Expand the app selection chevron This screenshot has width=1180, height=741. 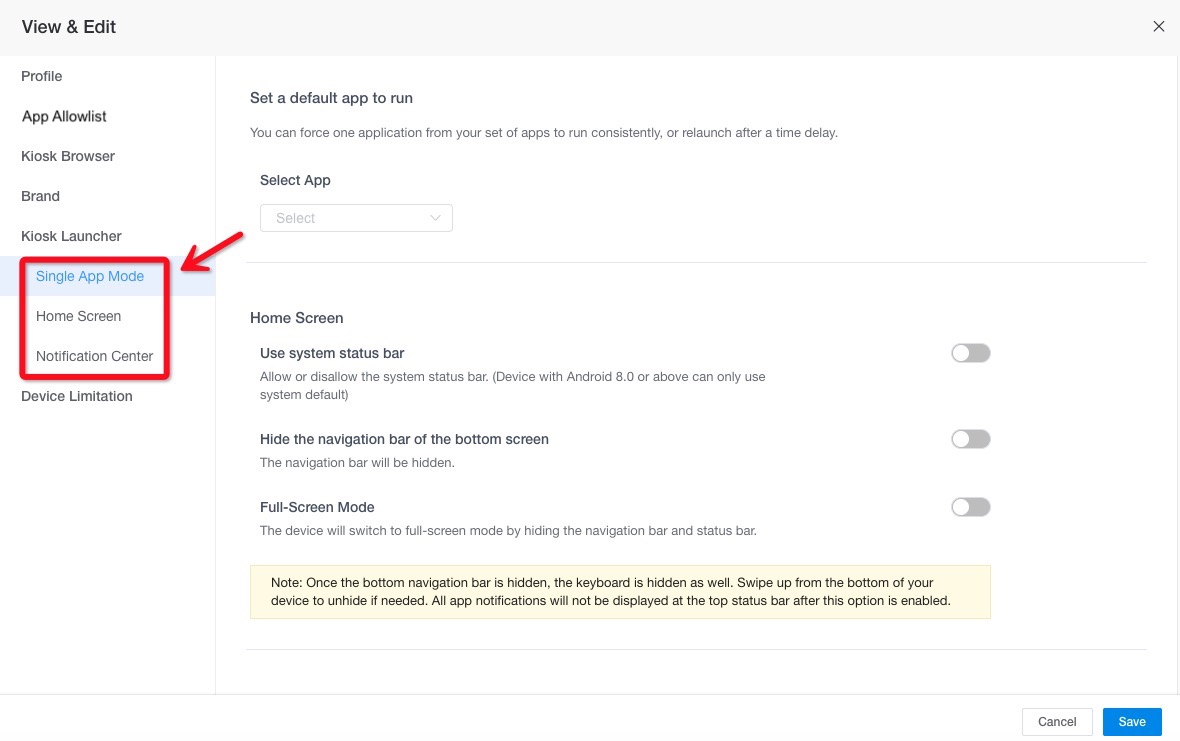coord(435,218)
